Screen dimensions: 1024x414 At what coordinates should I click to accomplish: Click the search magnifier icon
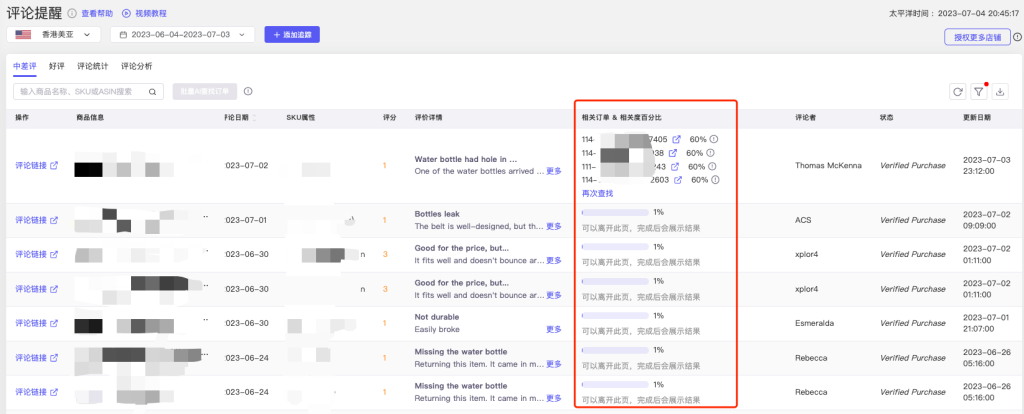click(x=153, y=92)
